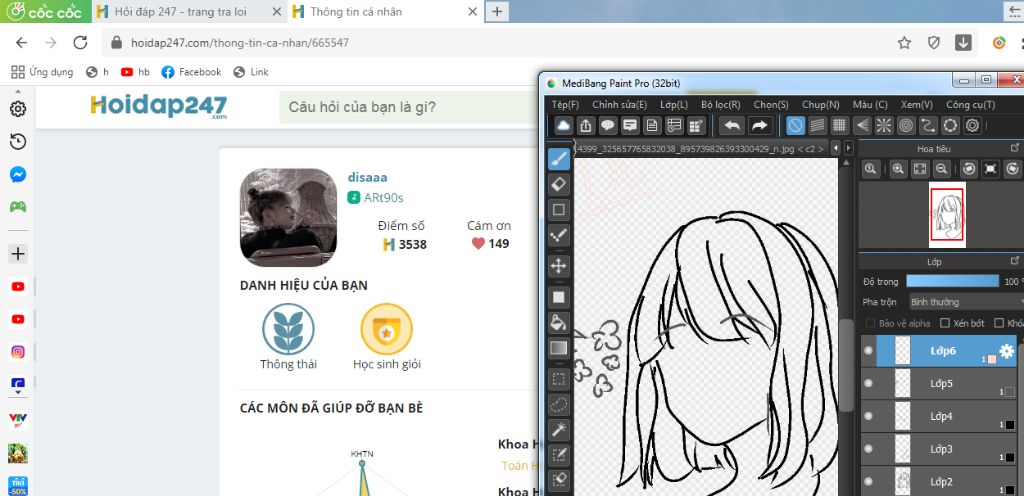The width and height of the screenshot is (1024, 496).
Task: Enable parallel lines snap
Action: (817, 125)
